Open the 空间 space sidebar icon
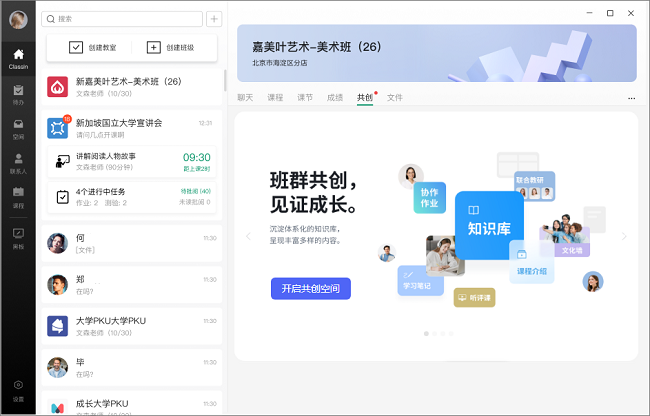This screenshot has height=416, width=650. tap(18, 129)
